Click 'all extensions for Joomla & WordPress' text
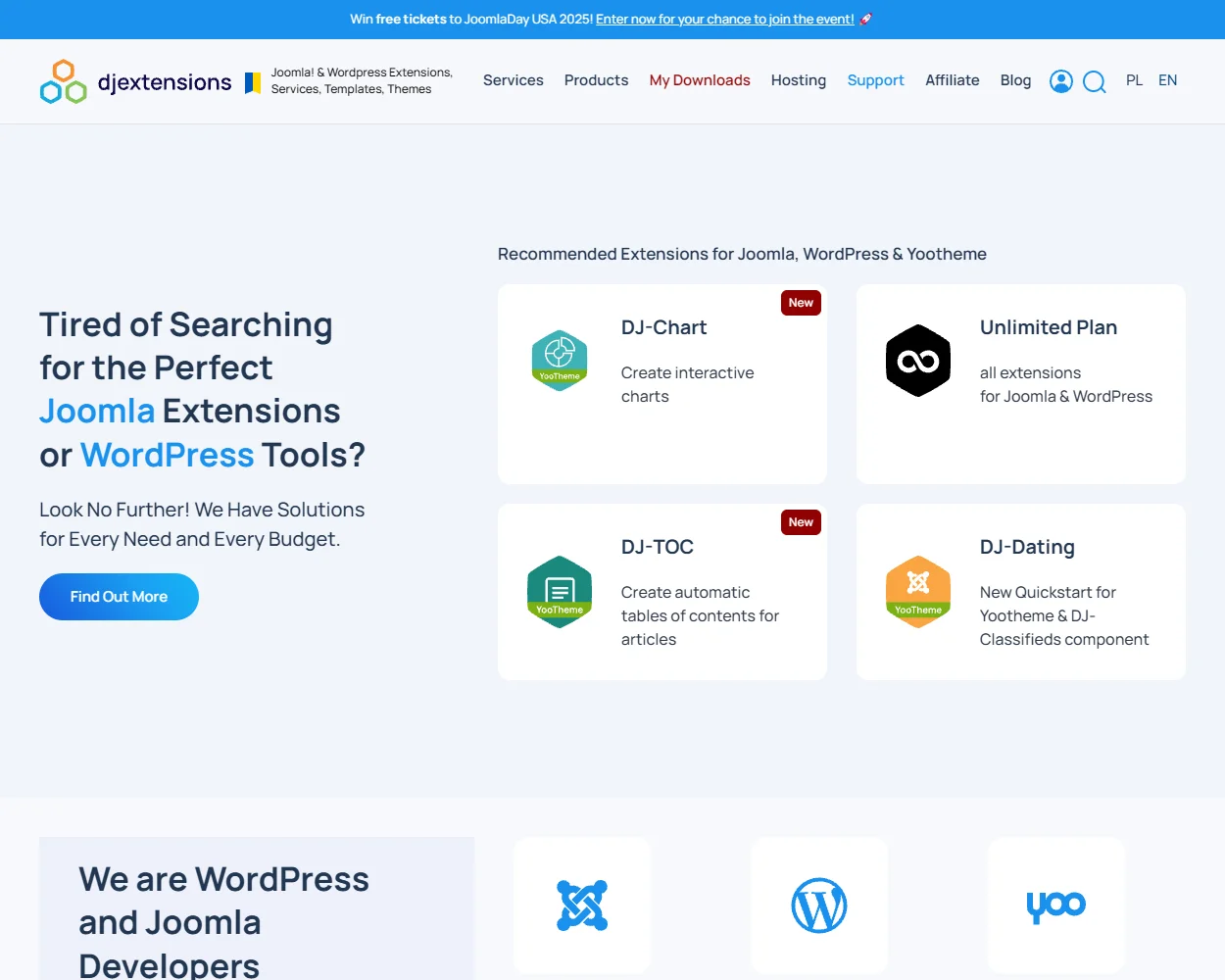The image size is (1225, 980). 1066,384
